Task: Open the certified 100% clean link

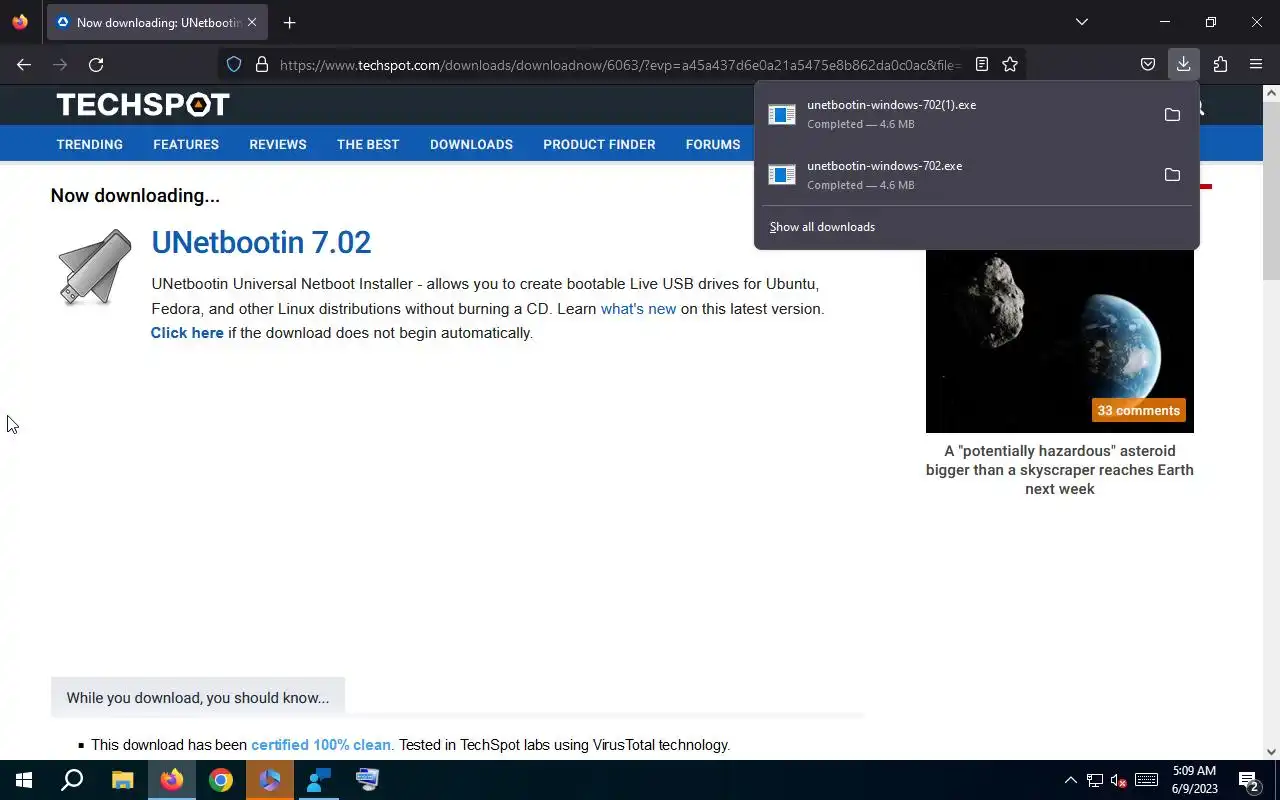Action: [321, 745]
